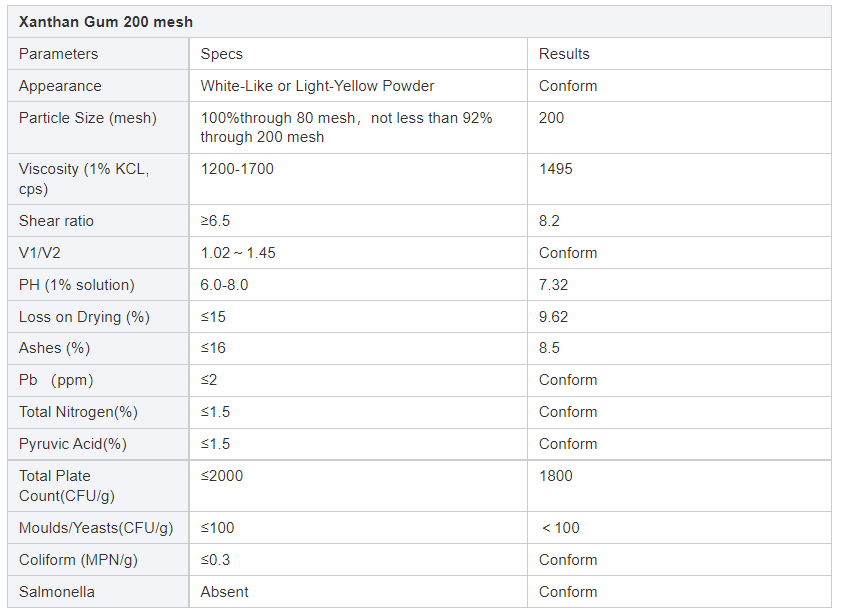Click White-Like or Light-Yellow Powder text
The image size is (846, 614).
click(x=317, y=86)
